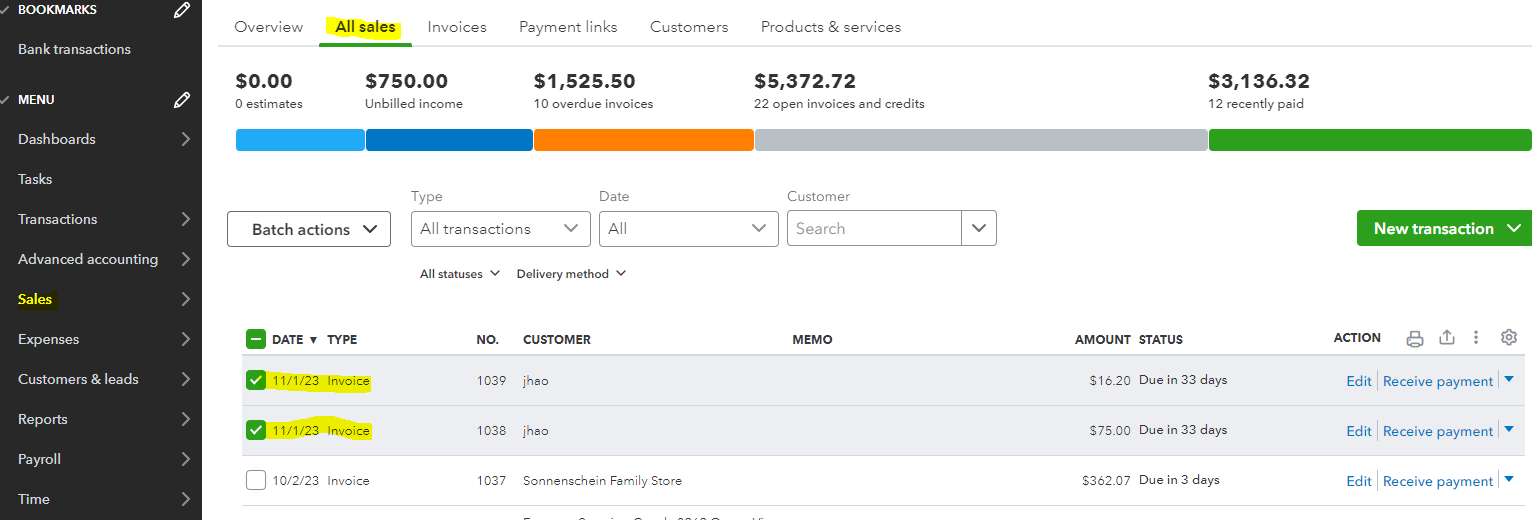This screenshot has height=520, width=1532.
Task: Click the pencil icon next to Menu
Action: click(x=182, y=100)
